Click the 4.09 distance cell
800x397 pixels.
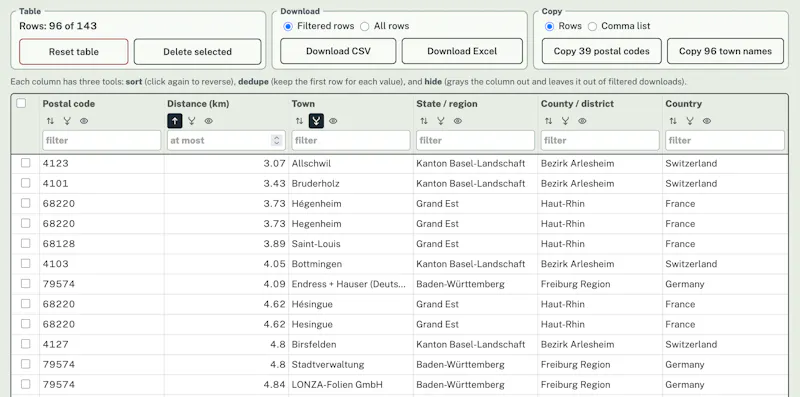(226, 284)
